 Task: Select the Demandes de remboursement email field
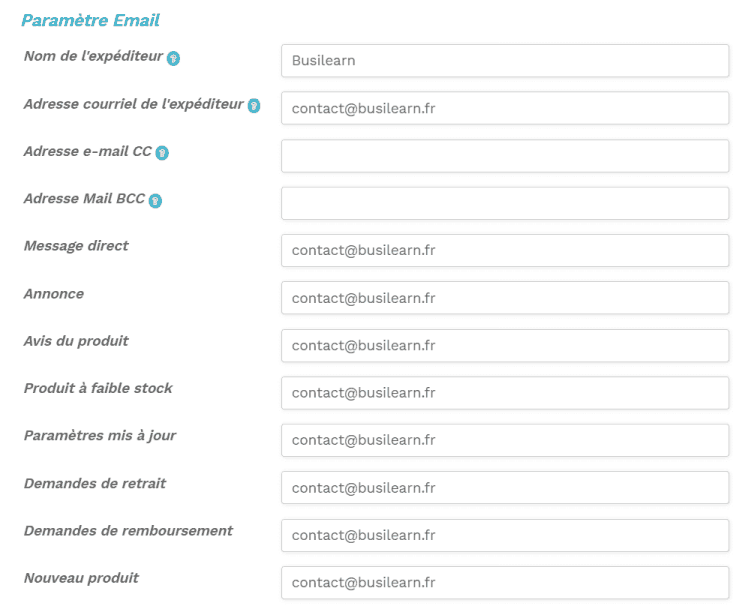coord(505,535)
